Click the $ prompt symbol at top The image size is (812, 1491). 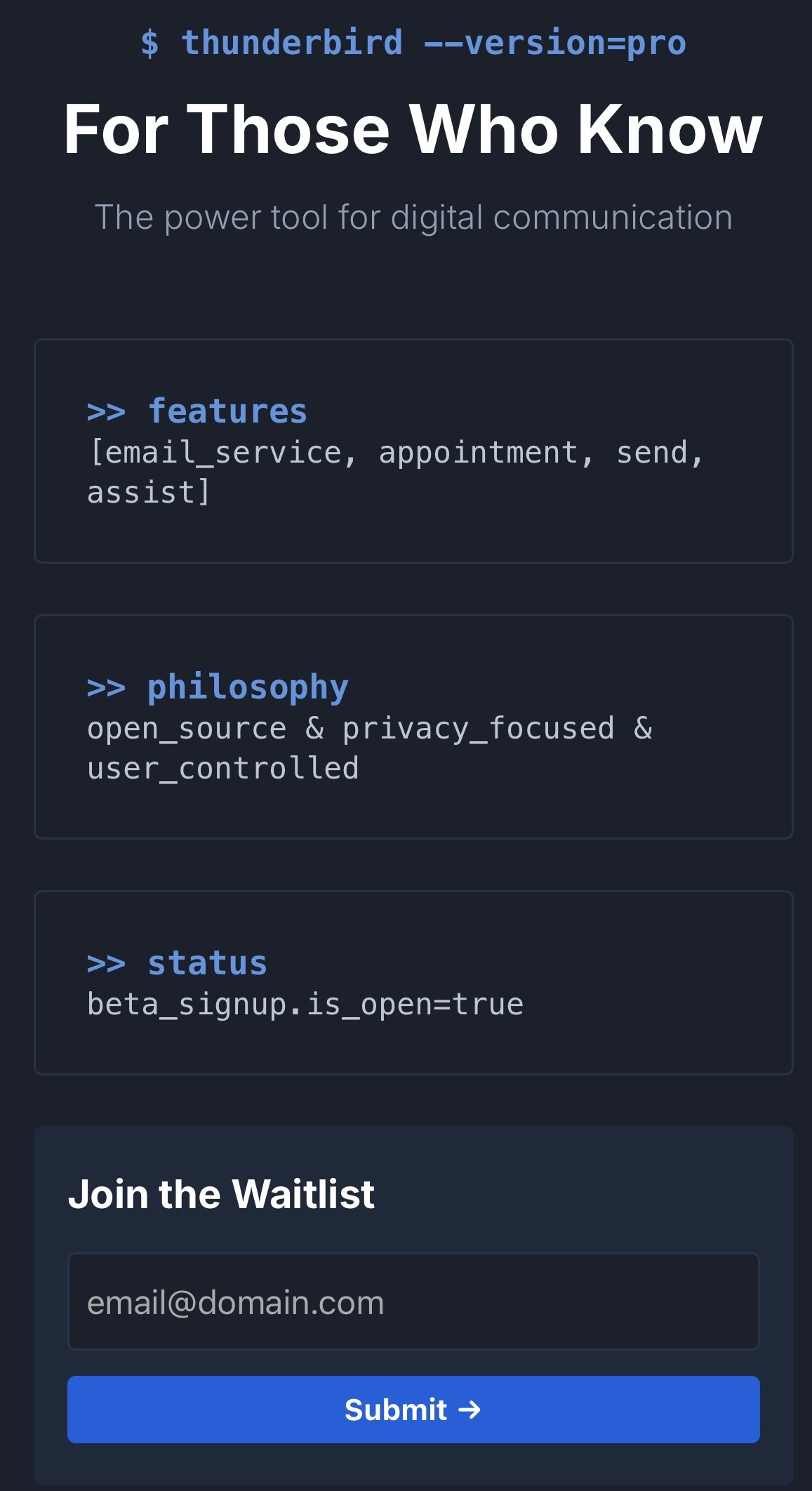[149, 44]
